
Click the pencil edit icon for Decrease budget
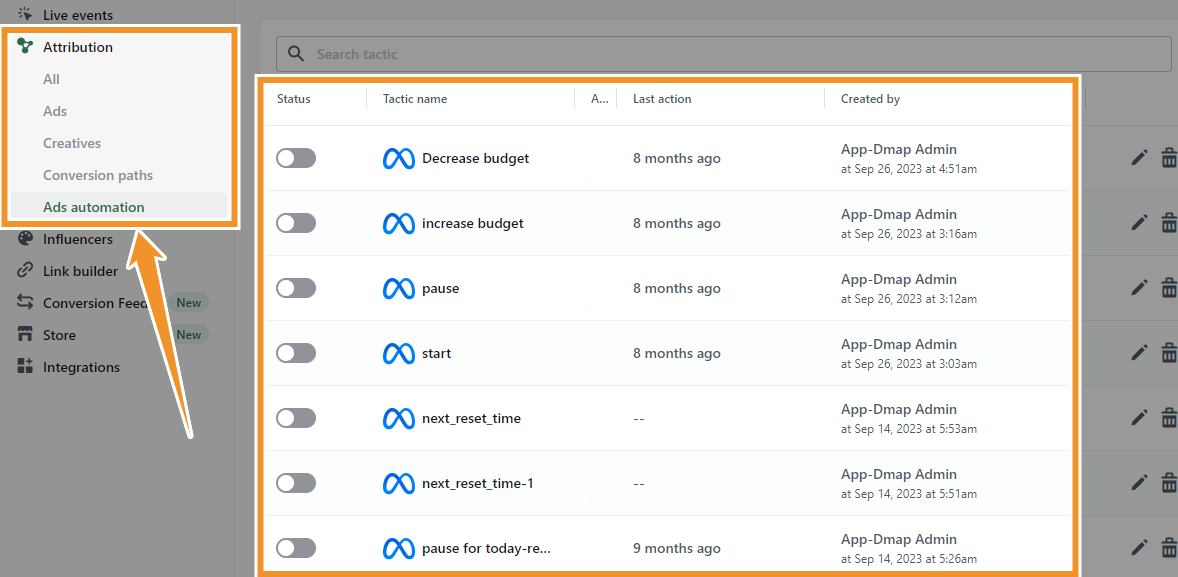(x=1139, y=158)
